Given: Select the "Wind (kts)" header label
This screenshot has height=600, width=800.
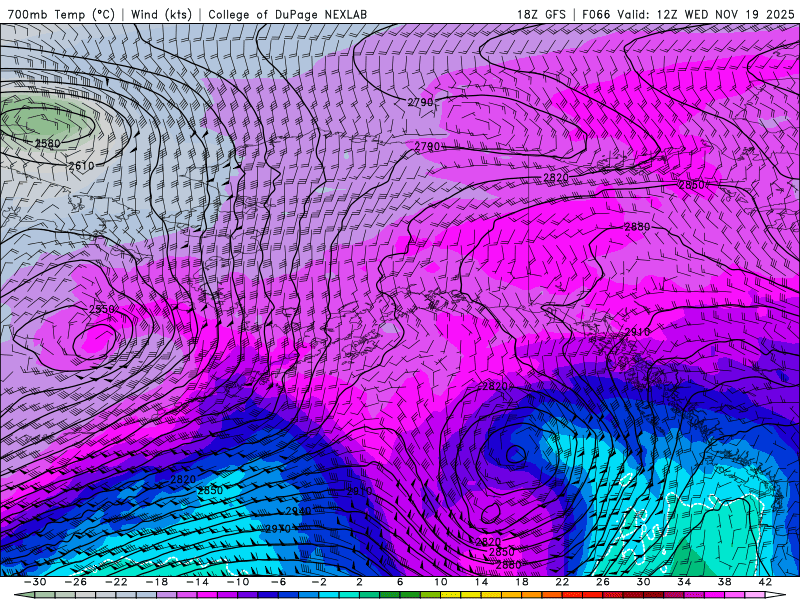Looking at the screenshot, I should point(161,14).
